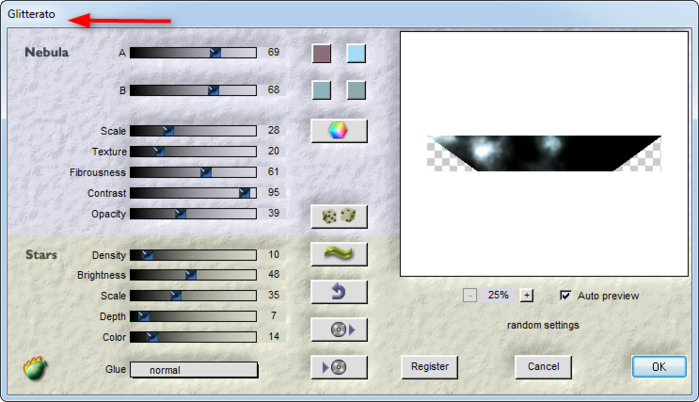Viewport: 699px width, 402px height.
Task: Click the Depth value 7
Action: [274, 316]
